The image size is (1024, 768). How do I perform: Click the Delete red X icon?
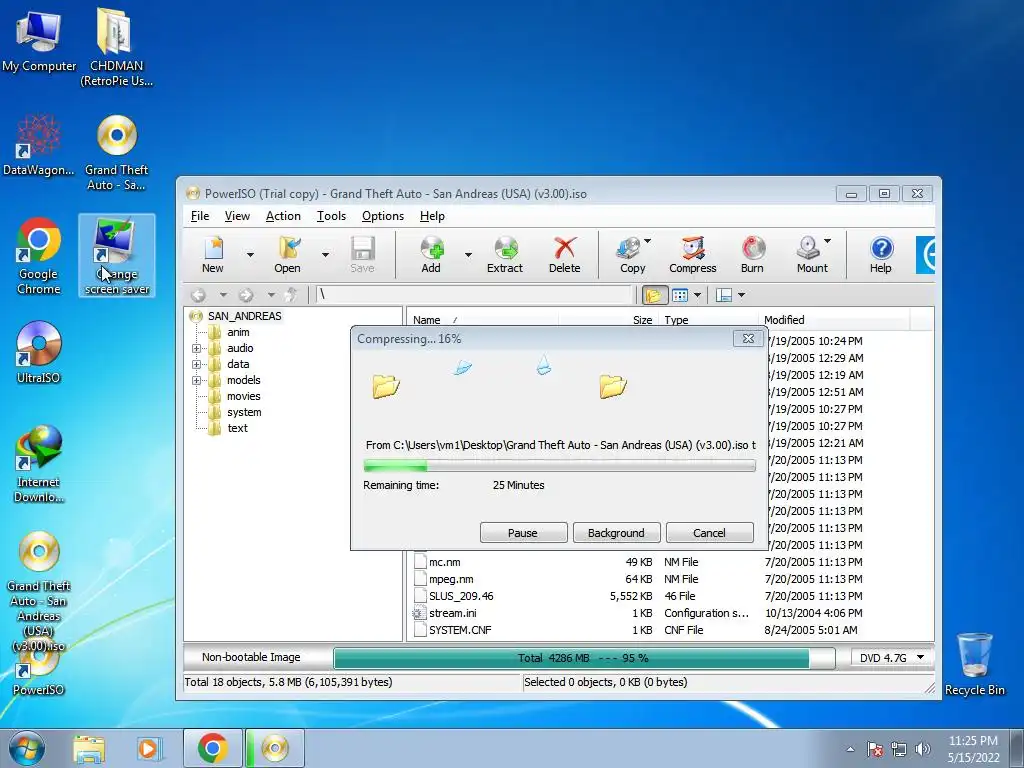coord(564,249)
